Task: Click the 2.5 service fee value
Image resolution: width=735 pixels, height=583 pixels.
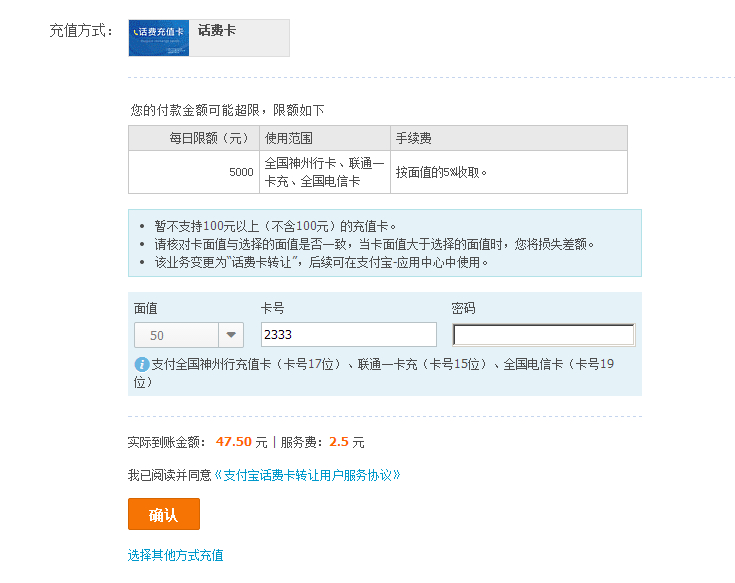Action: [338, 442]
